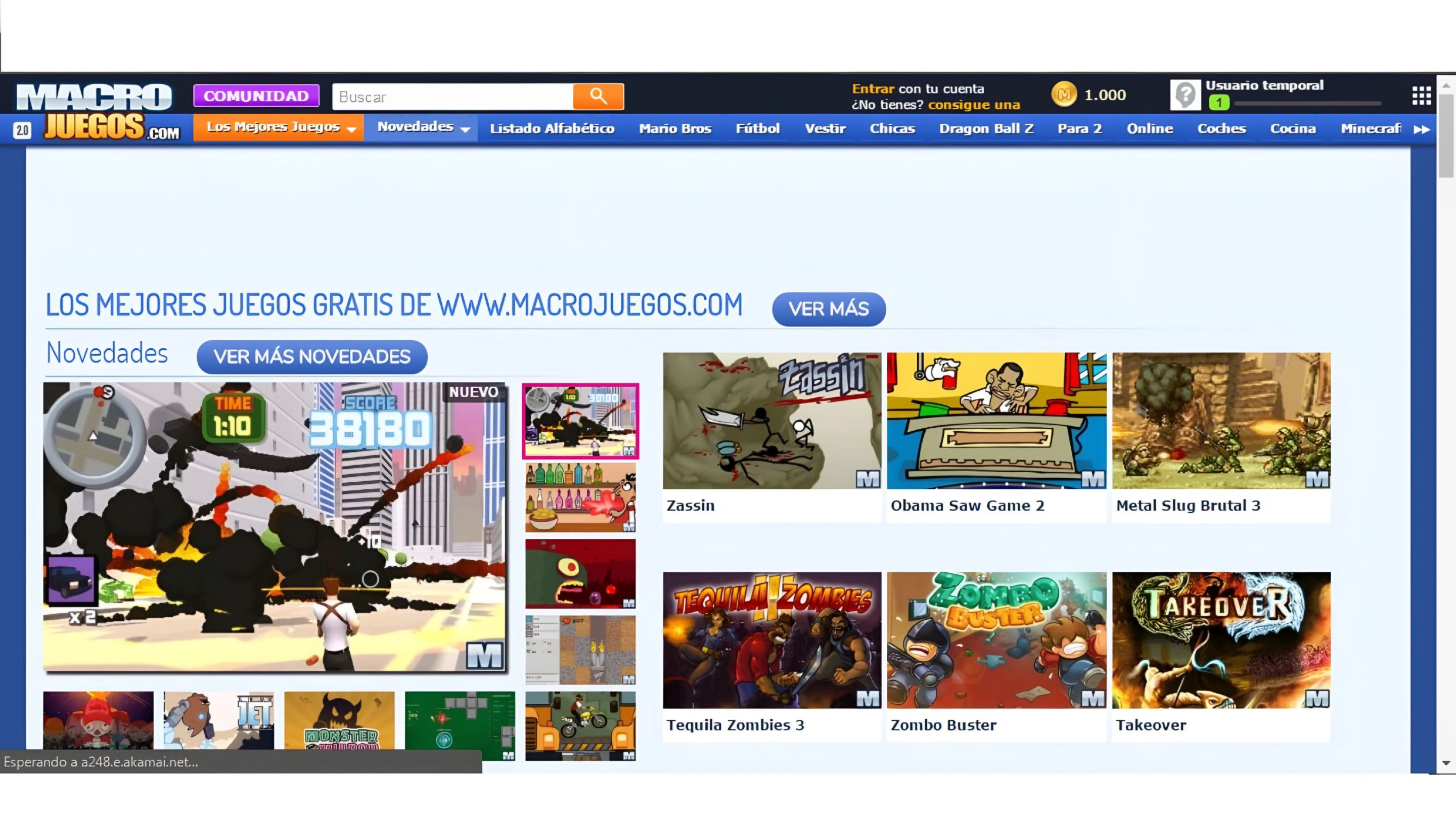Expand the Los Mejores Juegos dropdown

279,127
